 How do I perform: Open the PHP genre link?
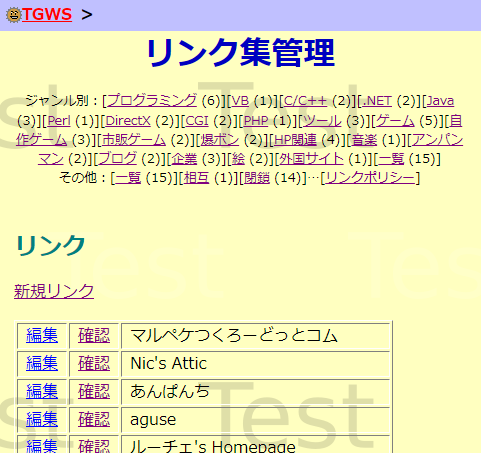[x=256, y=121]
